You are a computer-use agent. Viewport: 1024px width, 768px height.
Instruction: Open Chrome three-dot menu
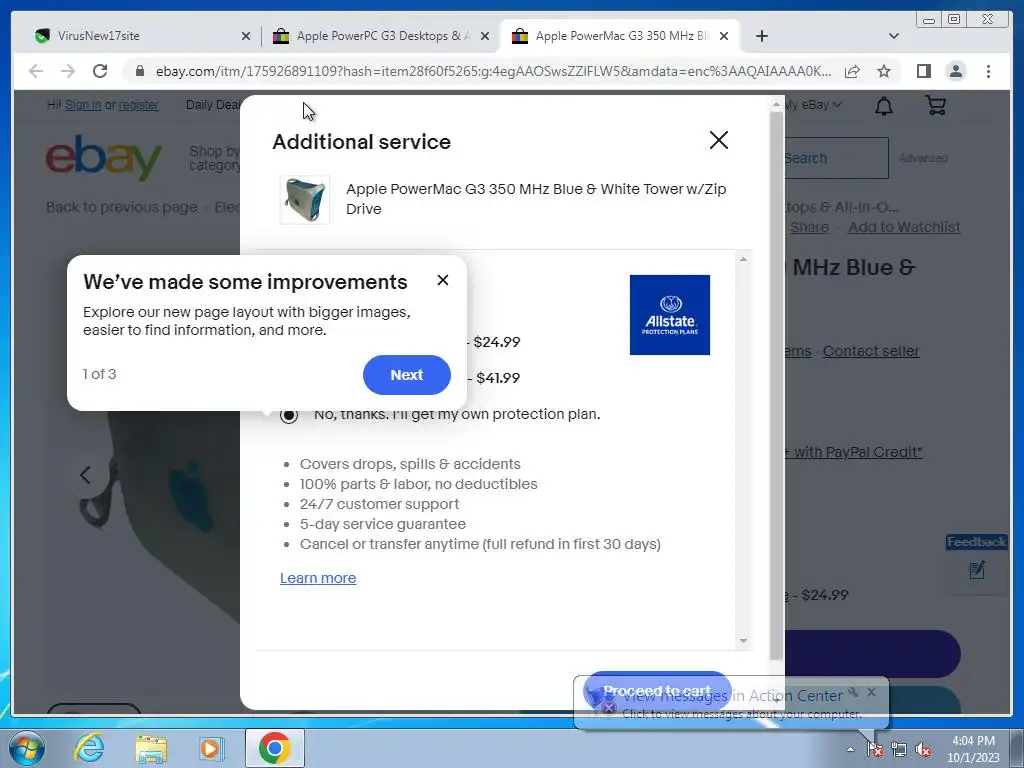point(988,71)
